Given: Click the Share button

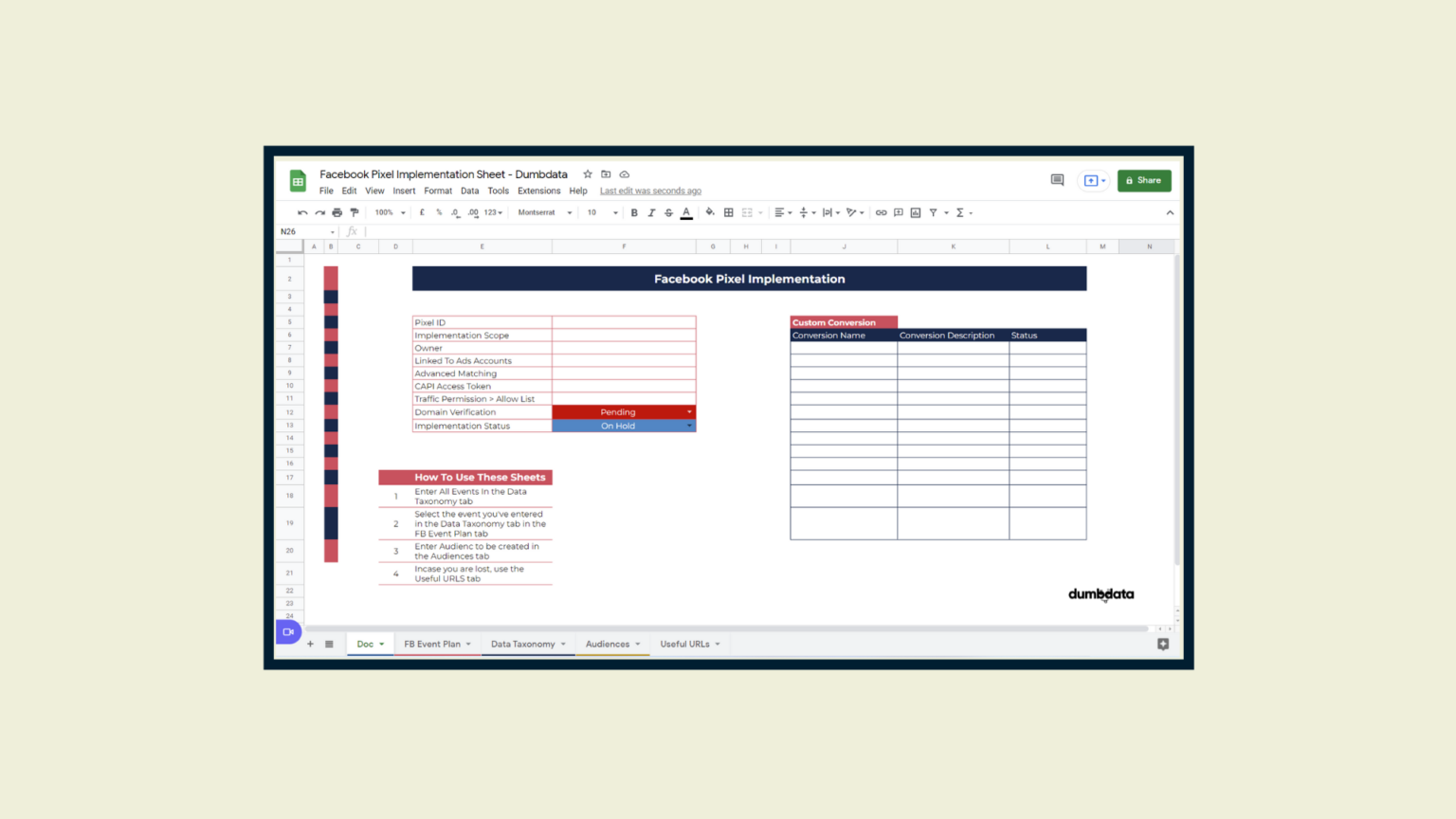Looking at the screenshot, I should click(x=1144, y=180).
